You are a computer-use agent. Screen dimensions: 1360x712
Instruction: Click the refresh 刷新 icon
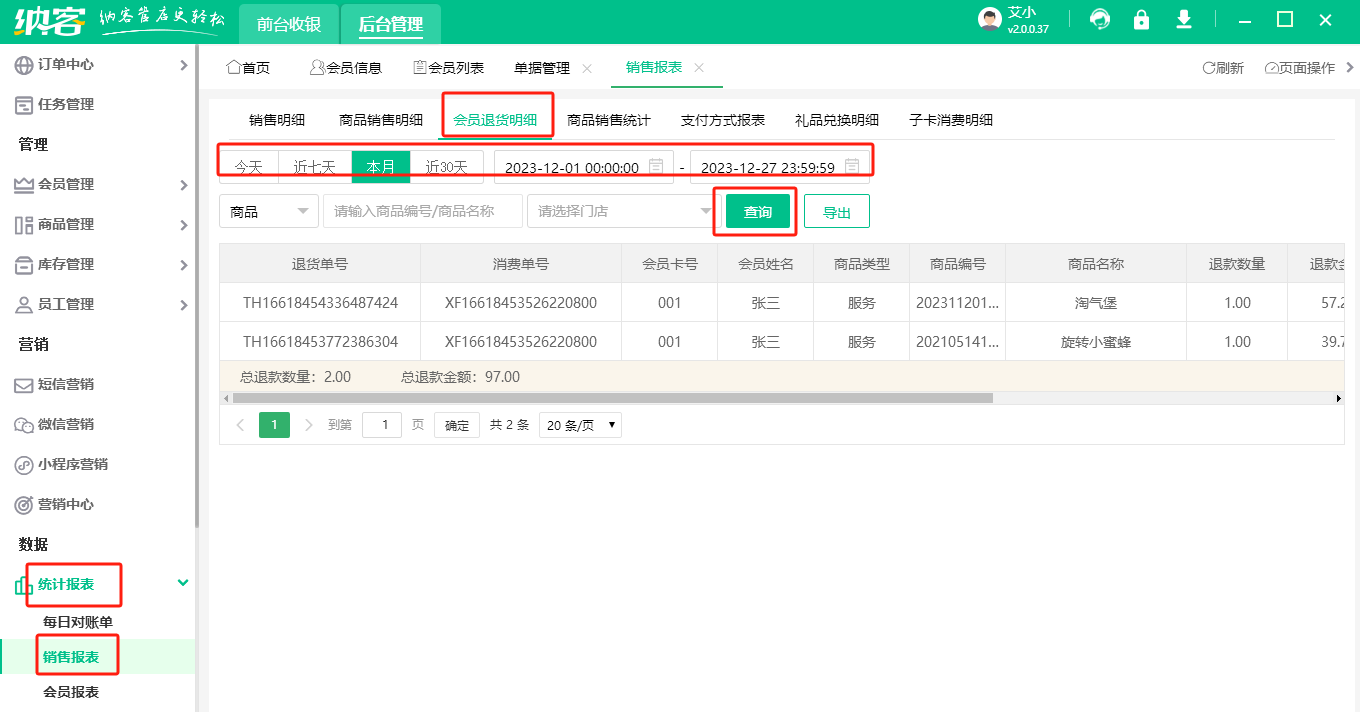click(1209, 68)
